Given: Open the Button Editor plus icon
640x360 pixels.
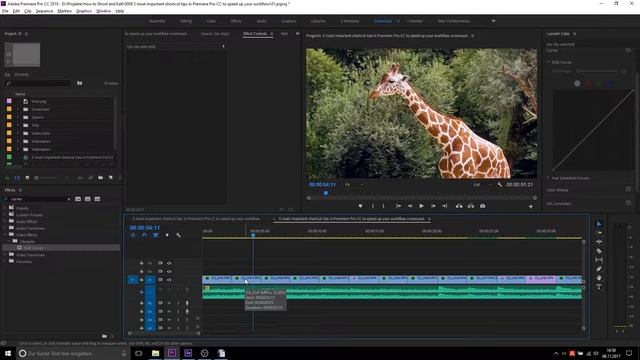Looking at the screenshot, I should click(x=531, y=207).
